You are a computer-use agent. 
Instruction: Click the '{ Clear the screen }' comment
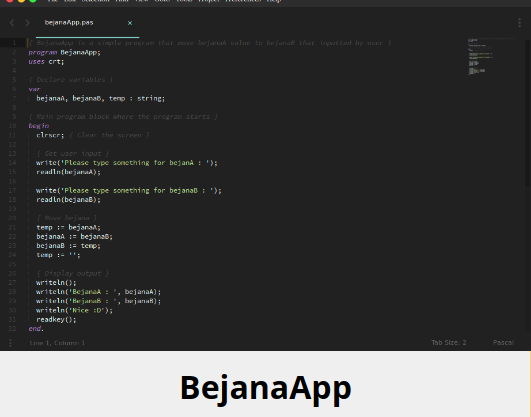109,135
